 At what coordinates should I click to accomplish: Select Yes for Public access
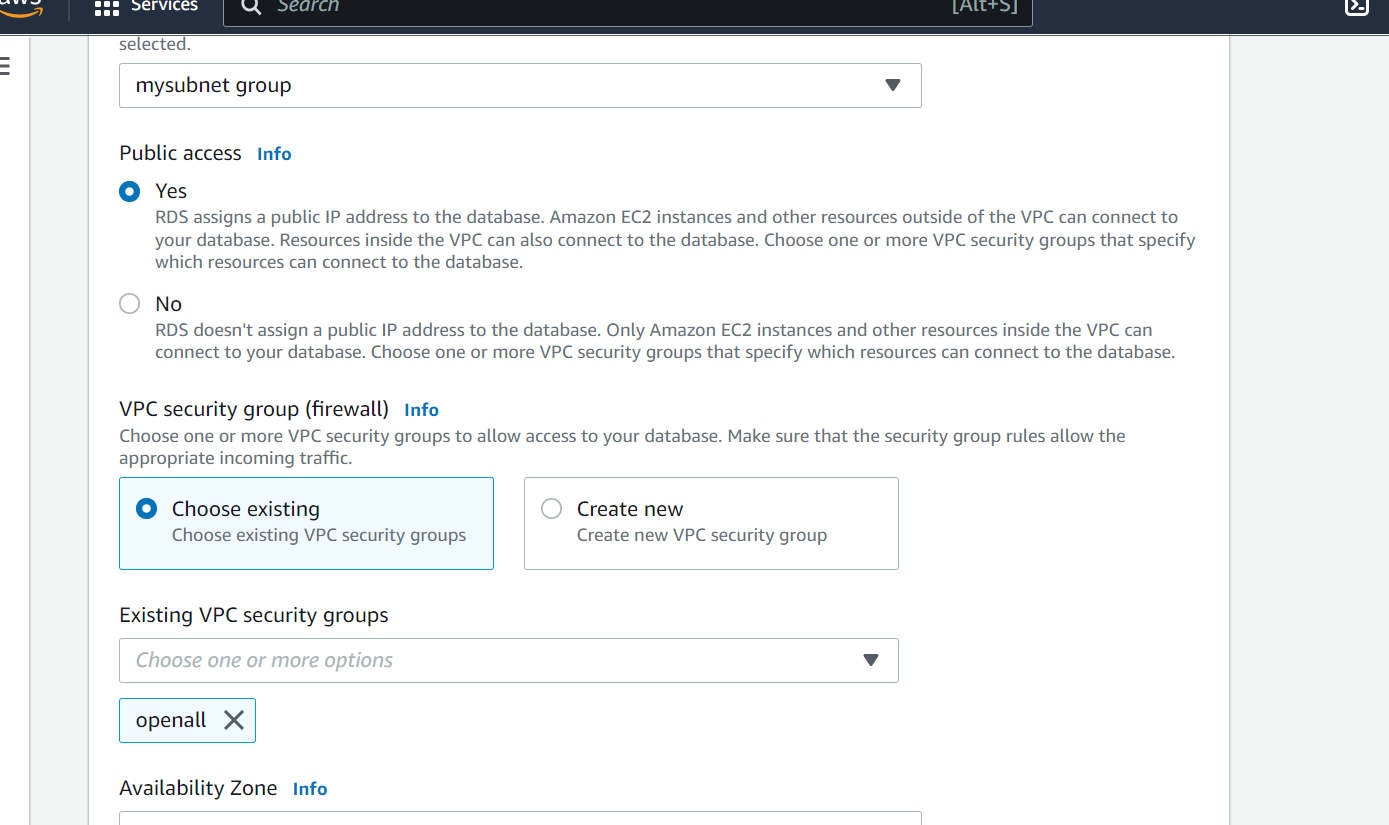click(129, 191)
